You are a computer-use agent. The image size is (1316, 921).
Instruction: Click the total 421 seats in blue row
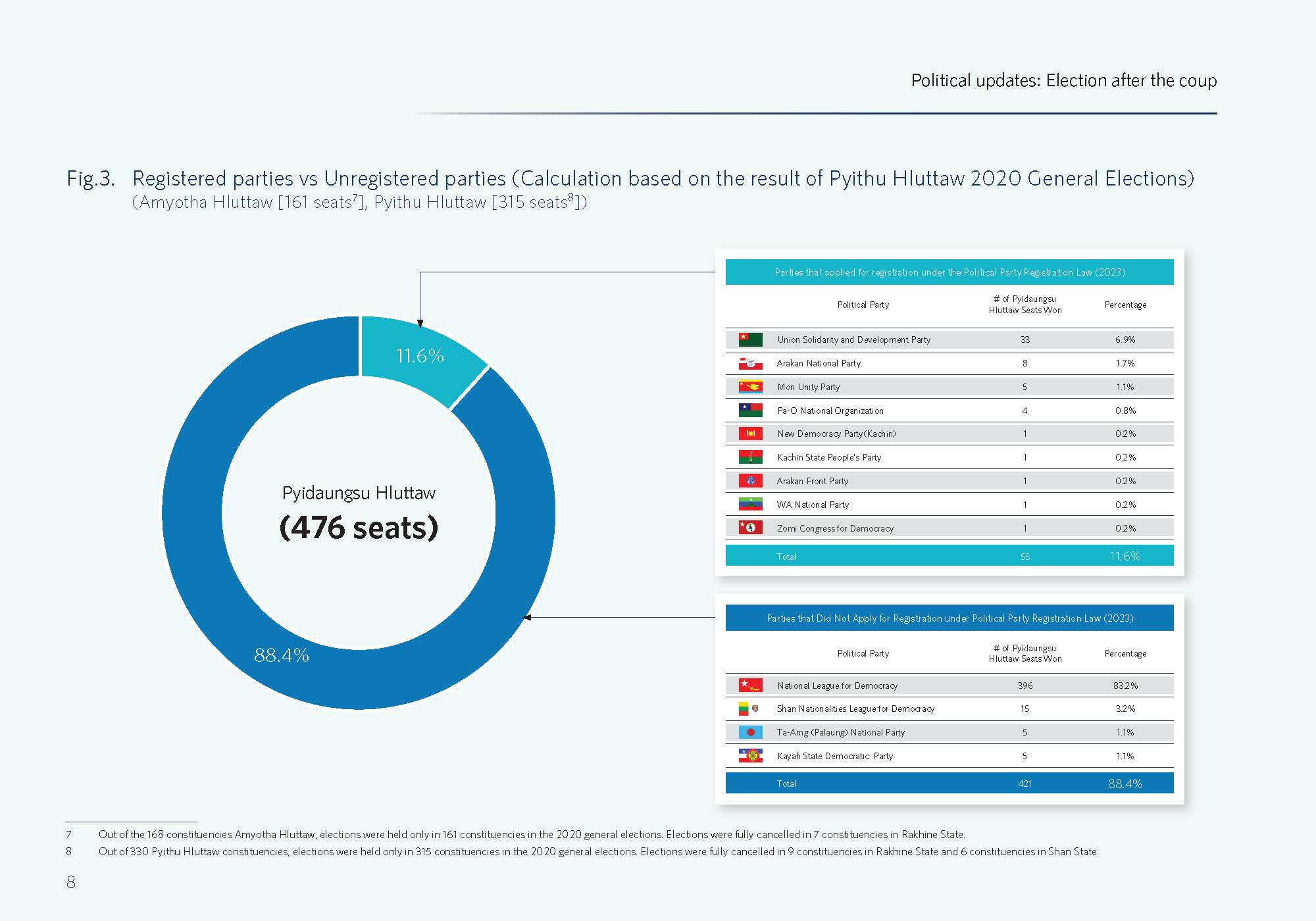tap(1025, 784)
